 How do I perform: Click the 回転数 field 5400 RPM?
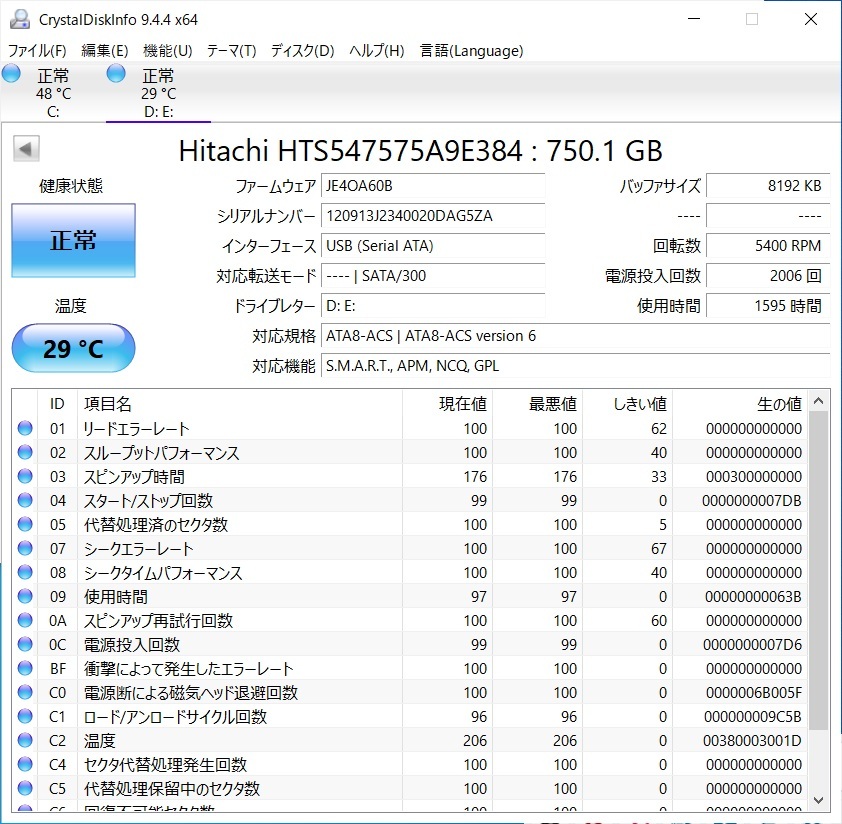[x=768, y=246]
